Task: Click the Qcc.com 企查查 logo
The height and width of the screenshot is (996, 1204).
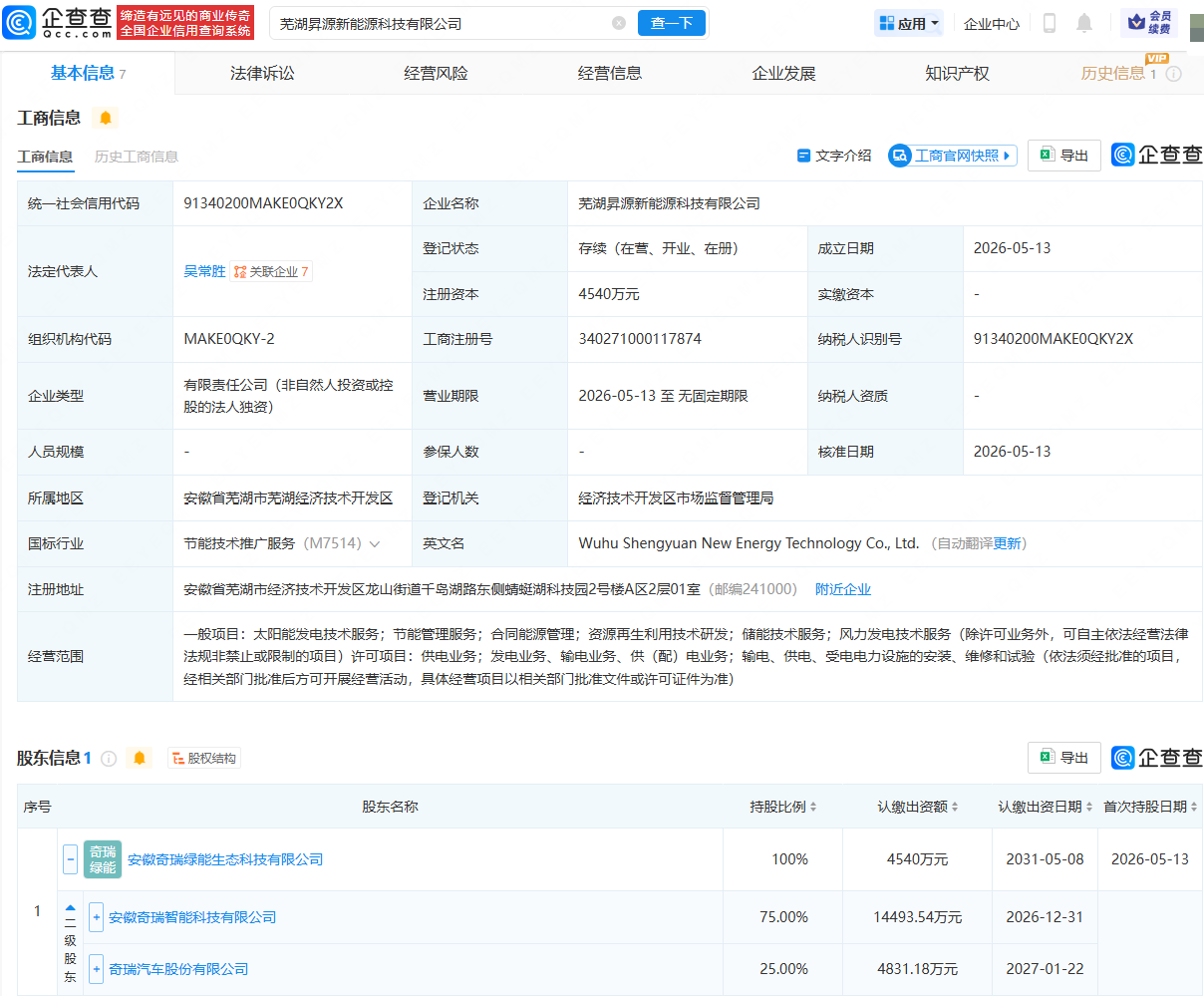Action: 58,22
